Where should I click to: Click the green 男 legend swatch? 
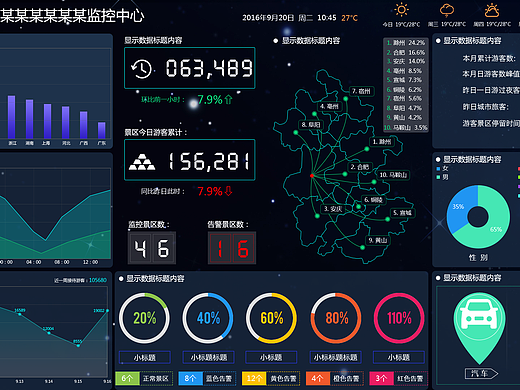tap(438, 177)
